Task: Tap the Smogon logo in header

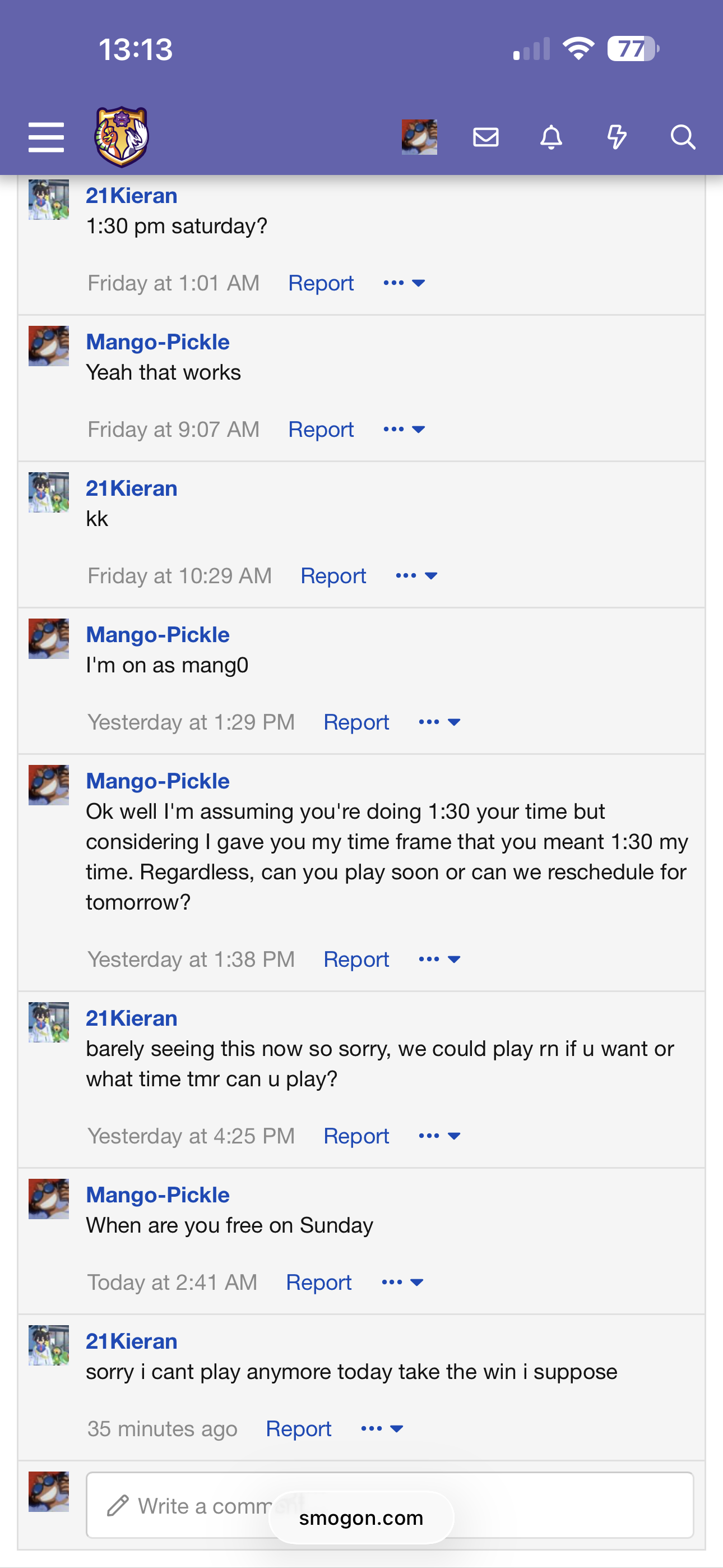Action: [x=121, y=137]
